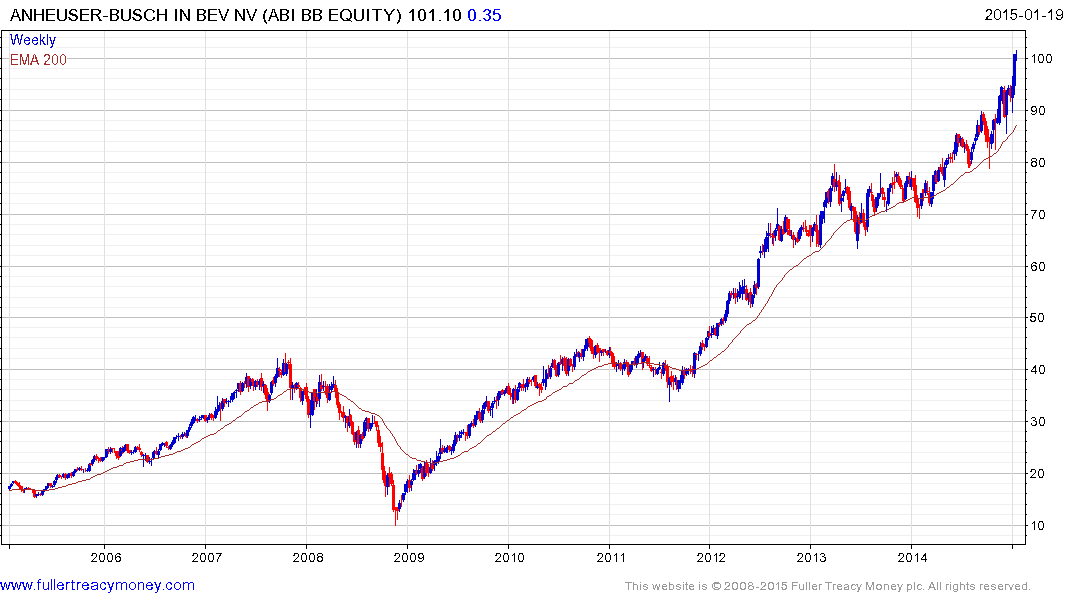Click the 60 price axis label
The image size is (1075, 600).
pyautogui.click(x=1038, y=267)
